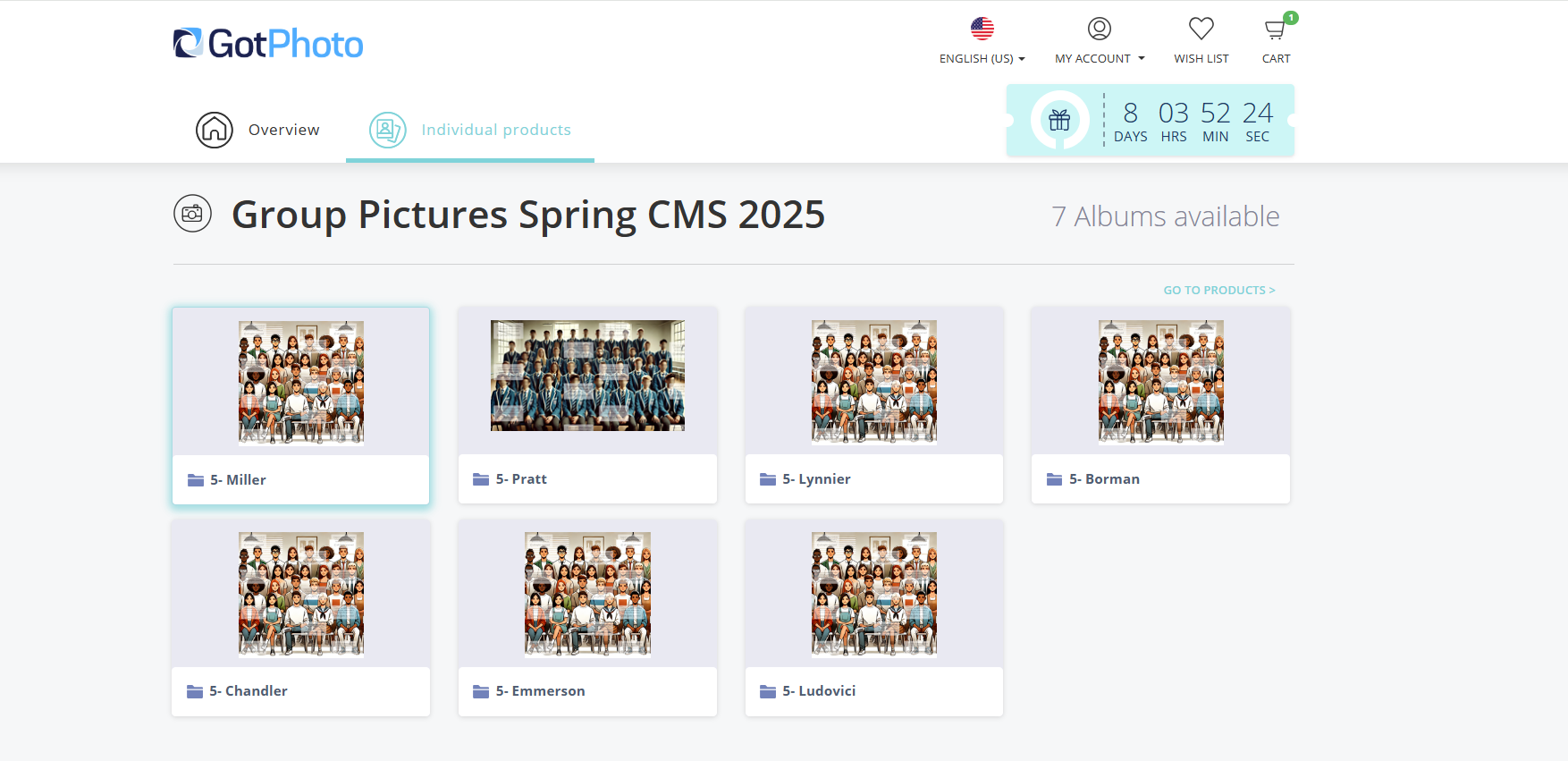Viewport: 1568px width, 761px height.
Task: Click the shopping cart icon
Action: (x=1275, y=30)
